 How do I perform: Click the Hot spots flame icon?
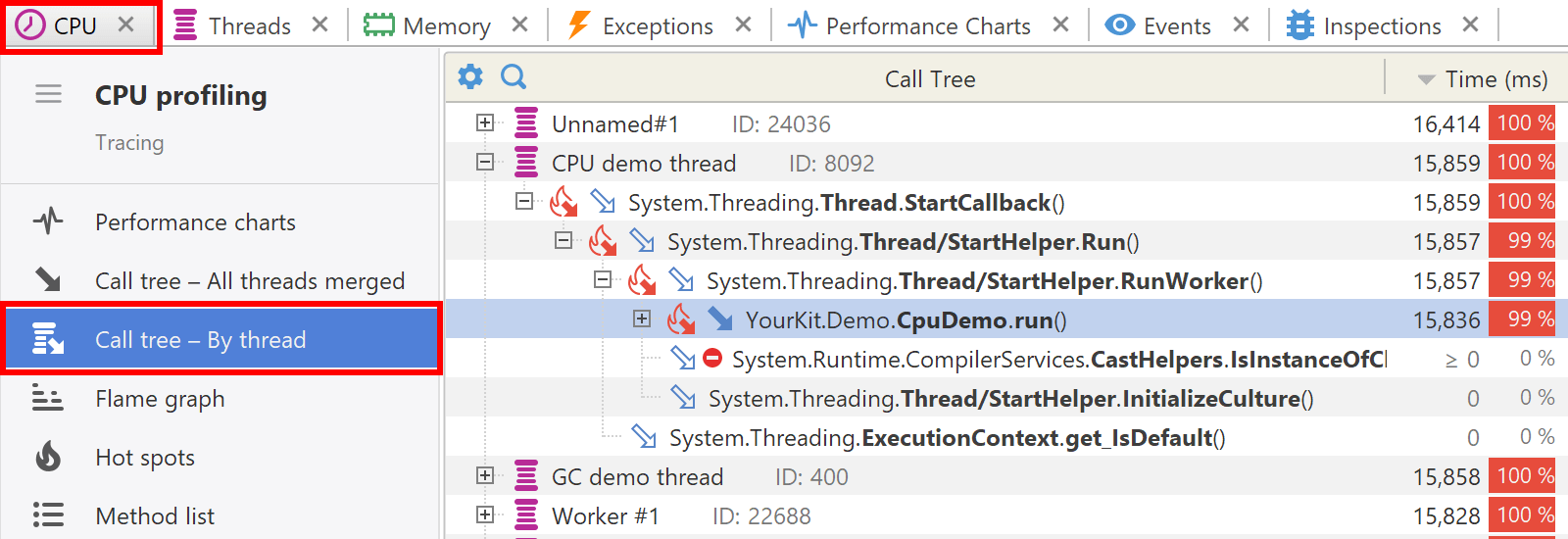pos(48,457)
